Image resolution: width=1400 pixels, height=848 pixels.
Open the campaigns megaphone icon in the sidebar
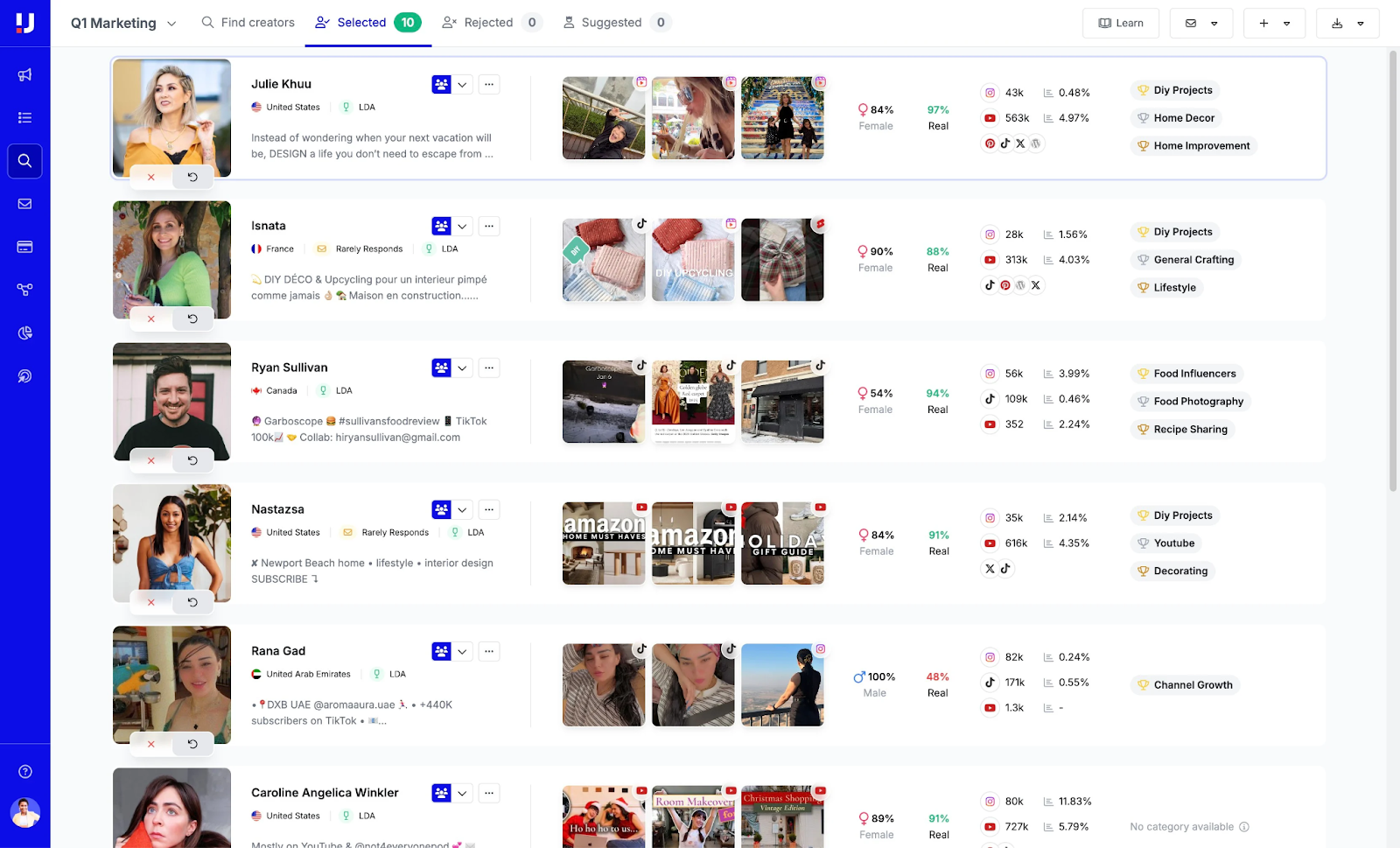(24, 74)
